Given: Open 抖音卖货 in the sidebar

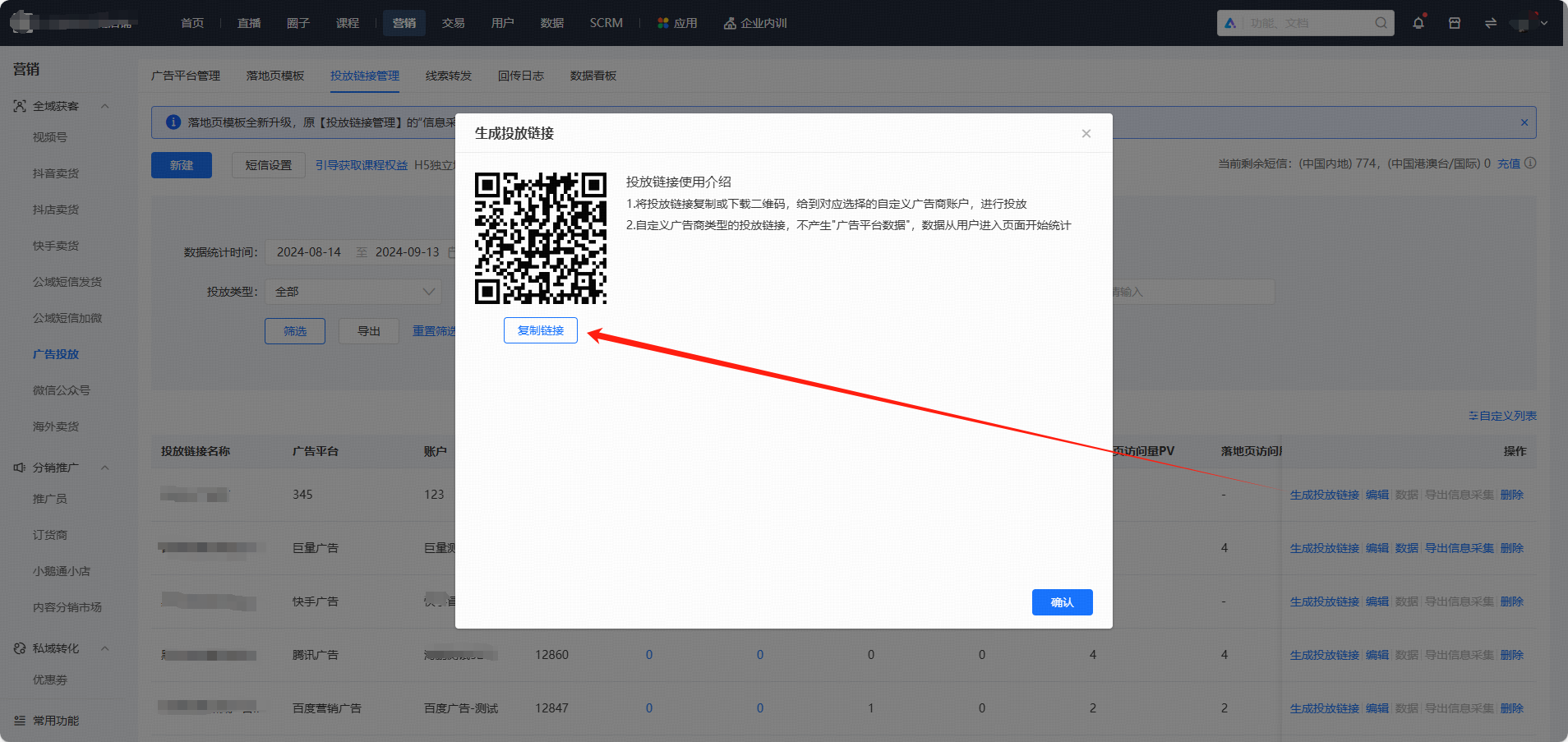Looking at the screenshot, I should (x=56, y=173).
